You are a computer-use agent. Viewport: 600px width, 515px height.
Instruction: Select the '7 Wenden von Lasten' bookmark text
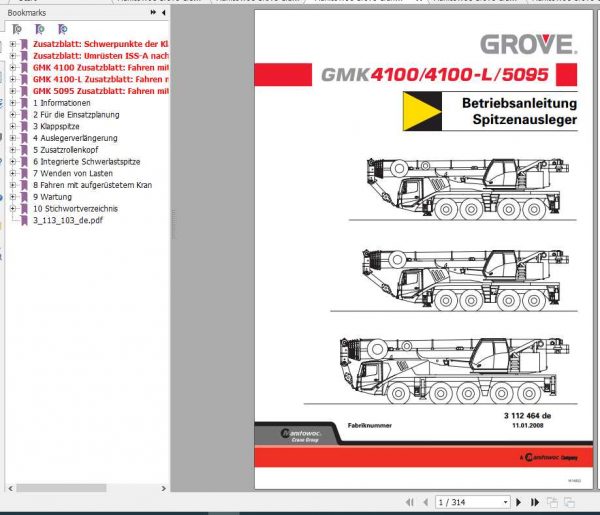coord(73,173)
